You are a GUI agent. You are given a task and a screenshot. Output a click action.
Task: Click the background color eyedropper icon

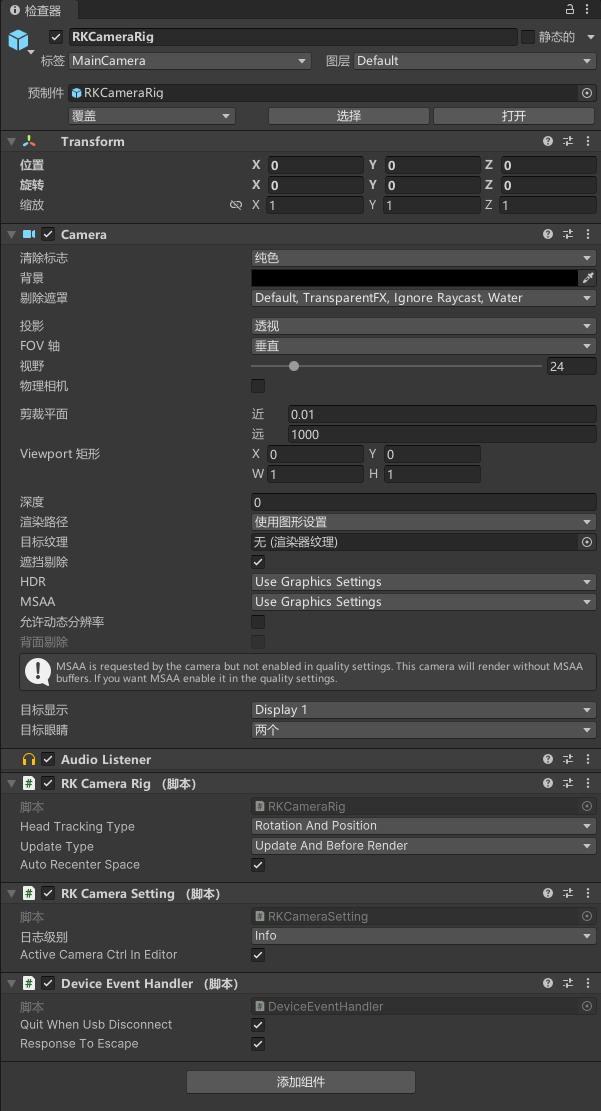tap(588, 278)
